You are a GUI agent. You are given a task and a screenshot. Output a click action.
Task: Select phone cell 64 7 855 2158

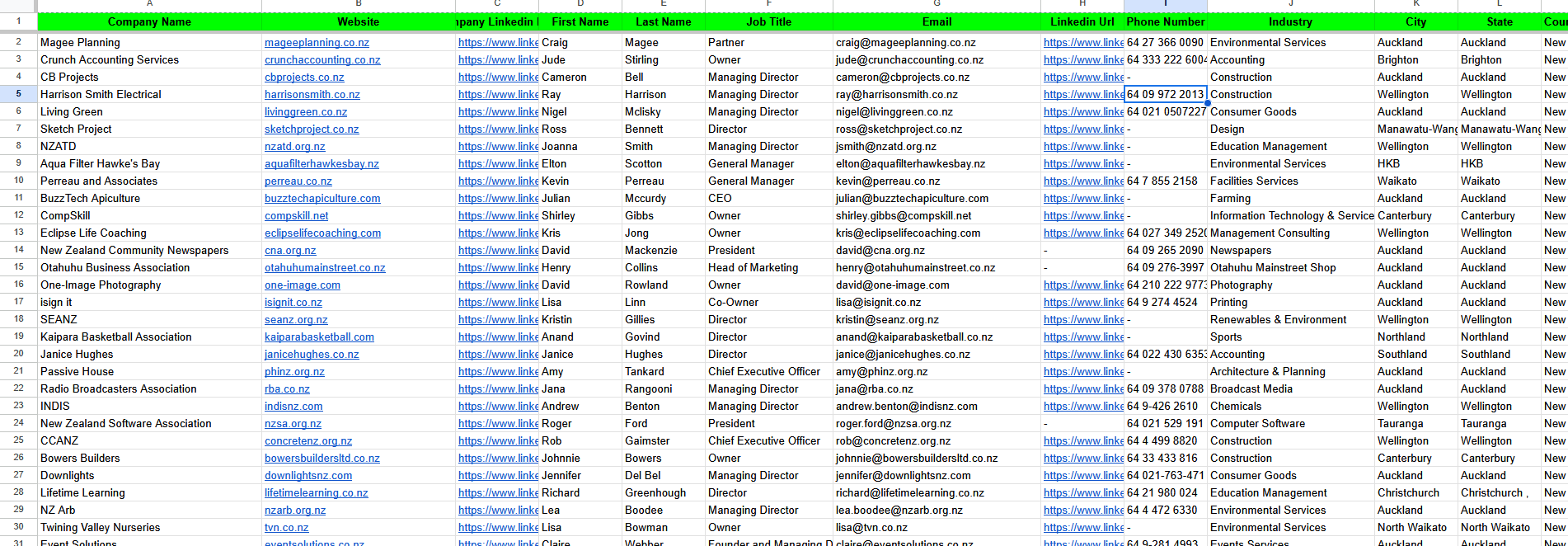click(1166, 181)
